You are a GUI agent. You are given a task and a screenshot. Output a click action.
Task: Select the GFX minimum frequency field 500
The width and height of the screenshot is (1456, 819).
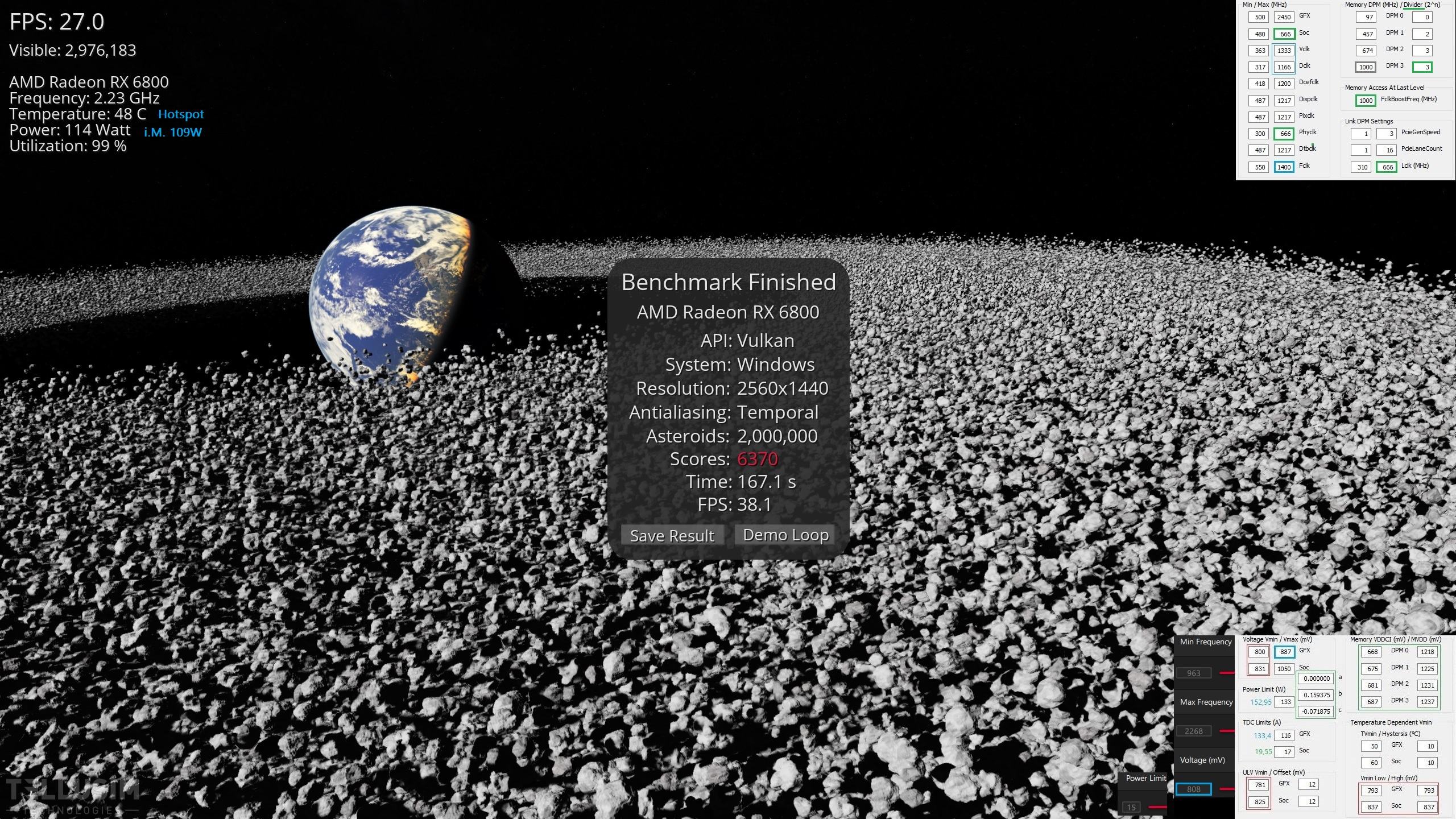[x=1259, y=17]
